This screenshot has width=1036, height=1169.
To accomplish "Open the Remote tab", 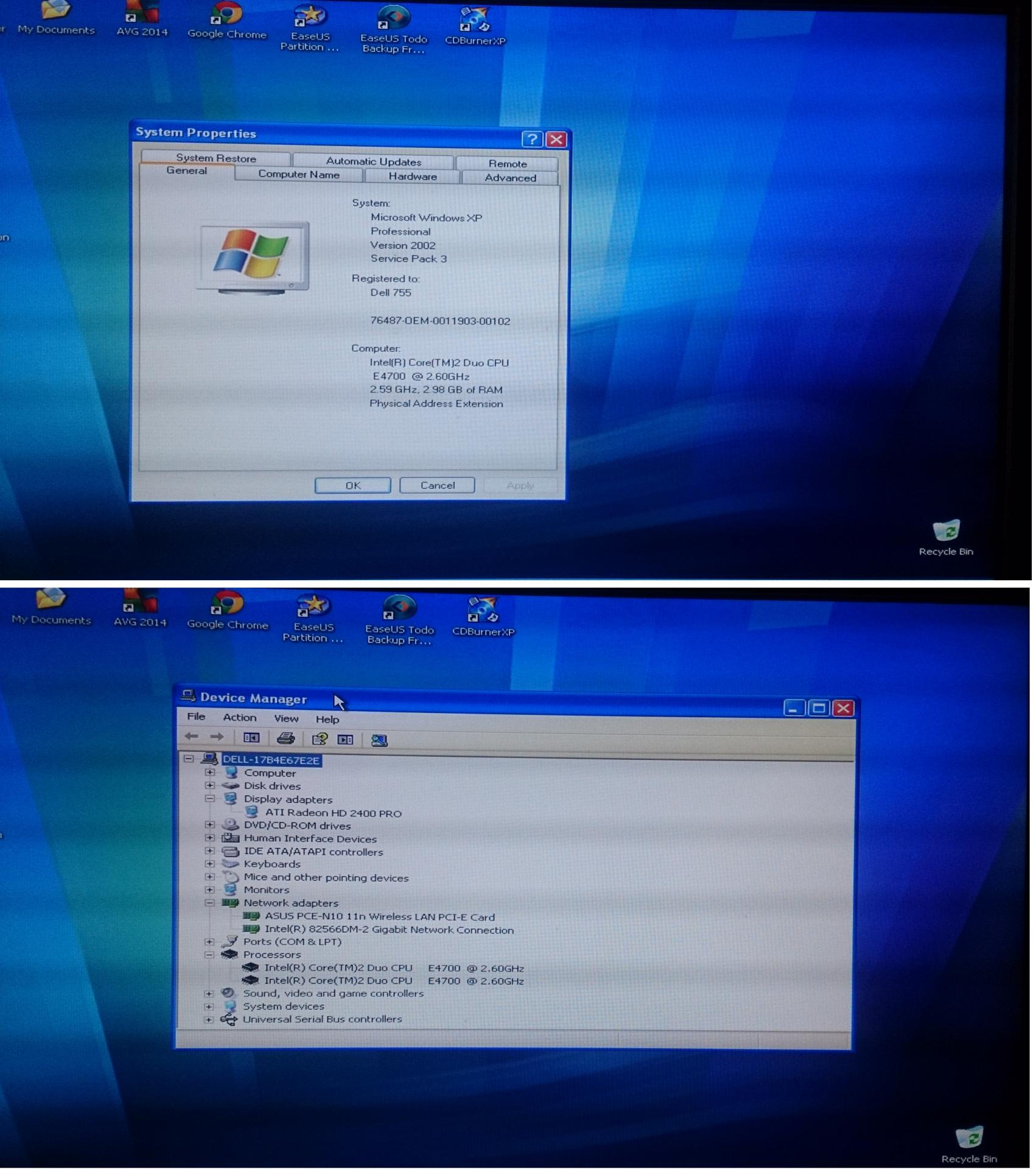I will pyautogui.click(x=508, y=164).
